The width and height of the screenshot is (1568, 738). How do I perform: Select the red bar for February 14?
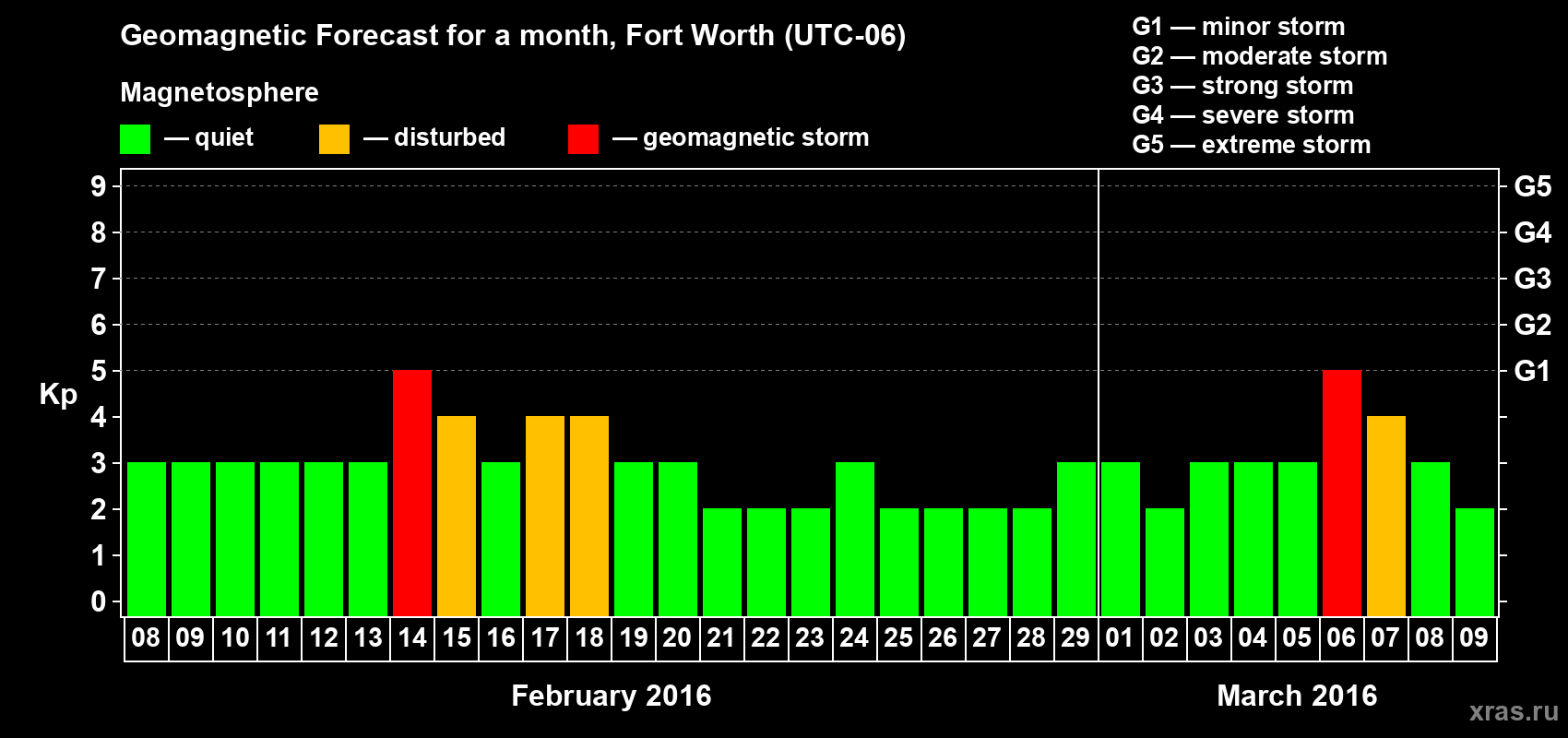pyautogui.click(x=412, y=494)
